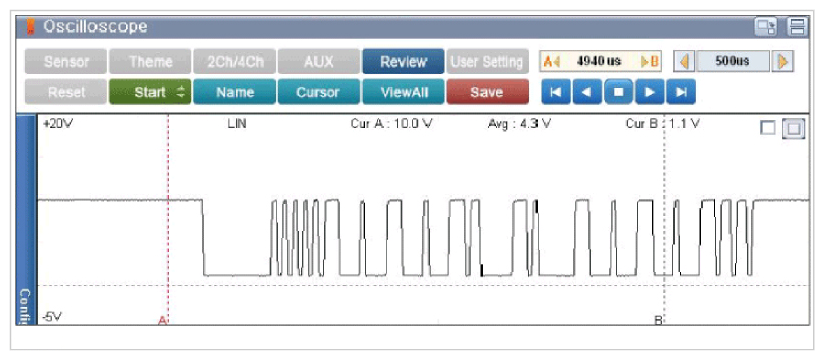Increase time base with right orange arrow
The image size is (824, 360).
point(782,61)
